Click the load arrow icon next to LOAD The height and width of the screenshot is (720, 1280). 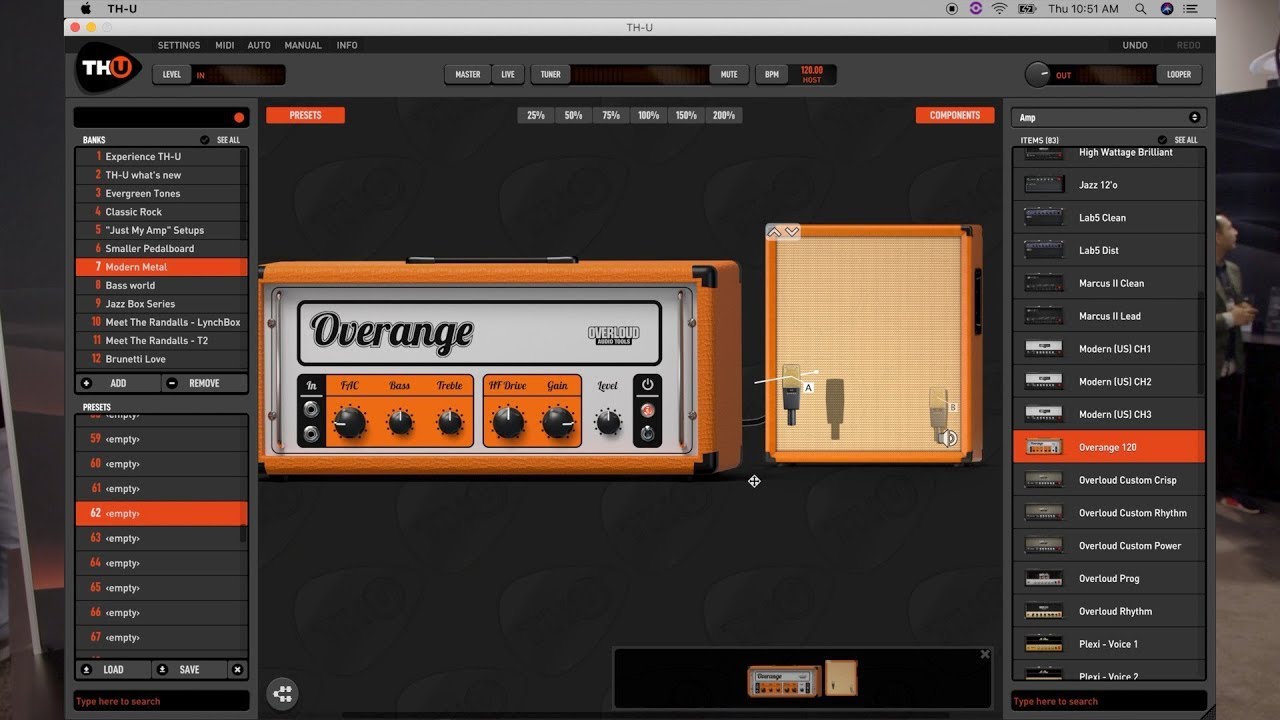tap(86, 670)
